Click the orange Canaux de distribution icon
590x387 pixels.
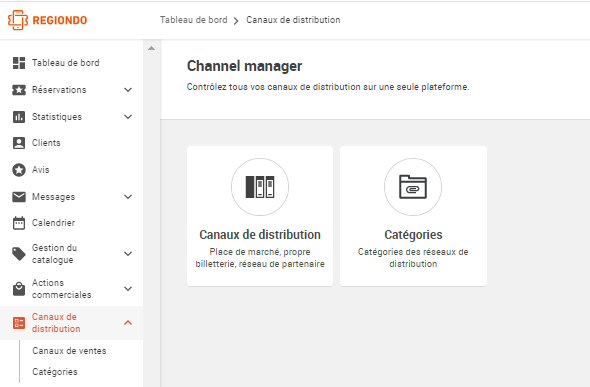click(x=19, y=323)
